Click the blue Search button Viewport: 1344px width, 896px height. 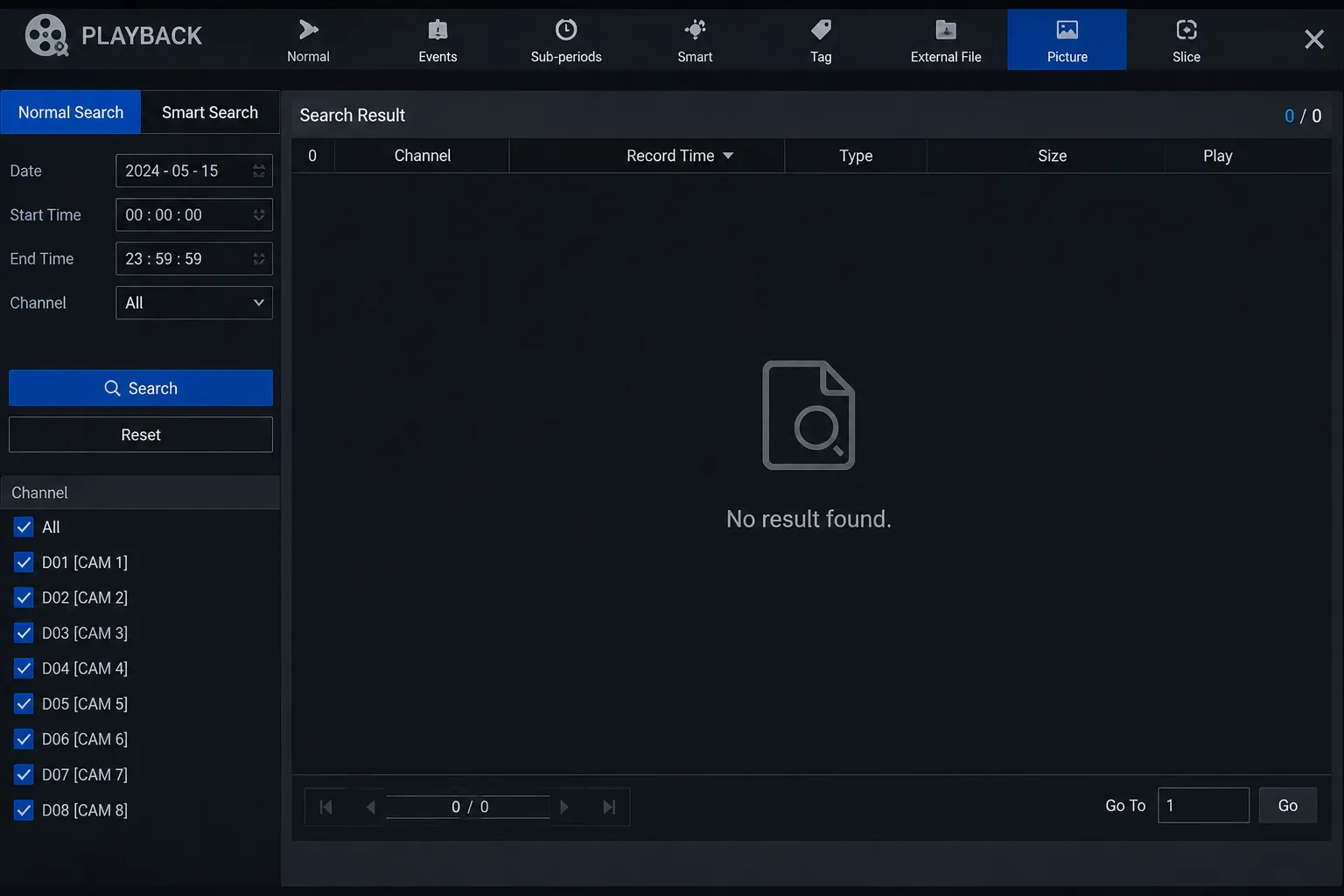click(141, 388)
